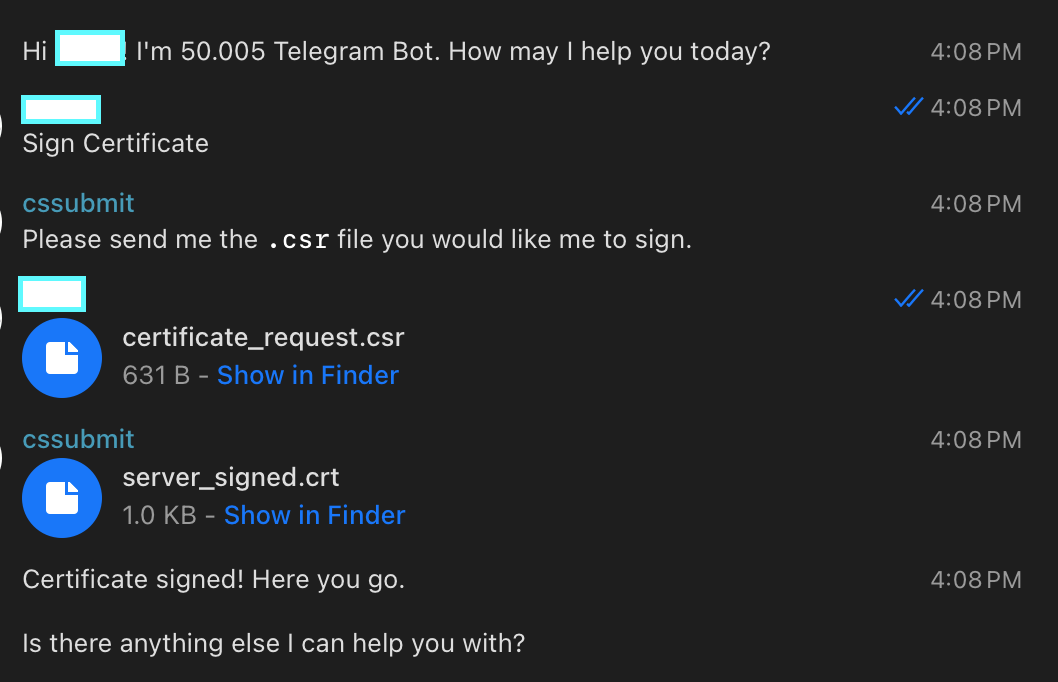This screenshot has width=1058, height=682.
Task: Open cssubmit profile above the .csr request message
Action: [x=78, y=203]
